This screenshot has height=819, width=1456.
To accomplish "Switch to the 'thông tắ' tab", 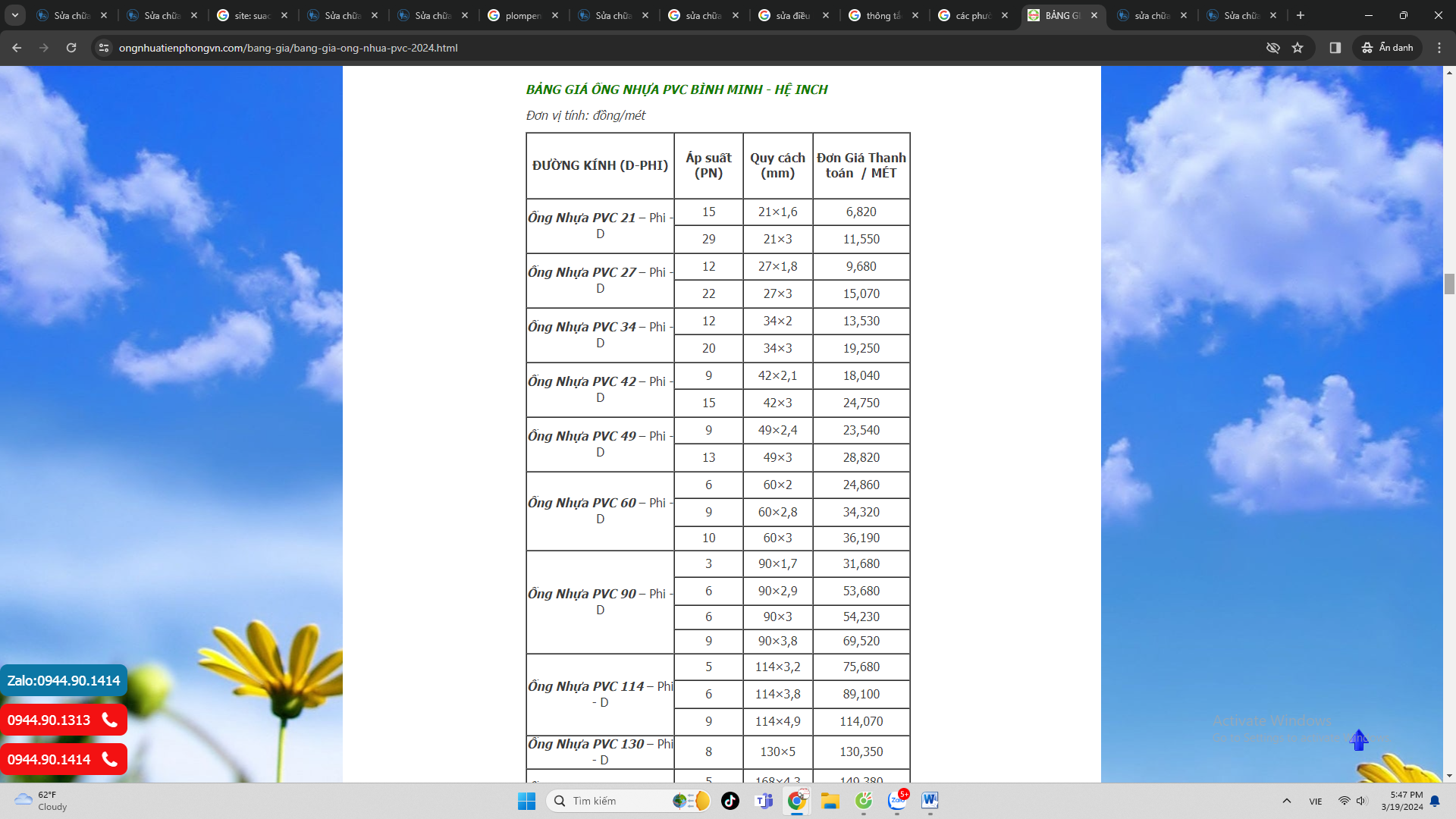I will [x=884, y=15].
